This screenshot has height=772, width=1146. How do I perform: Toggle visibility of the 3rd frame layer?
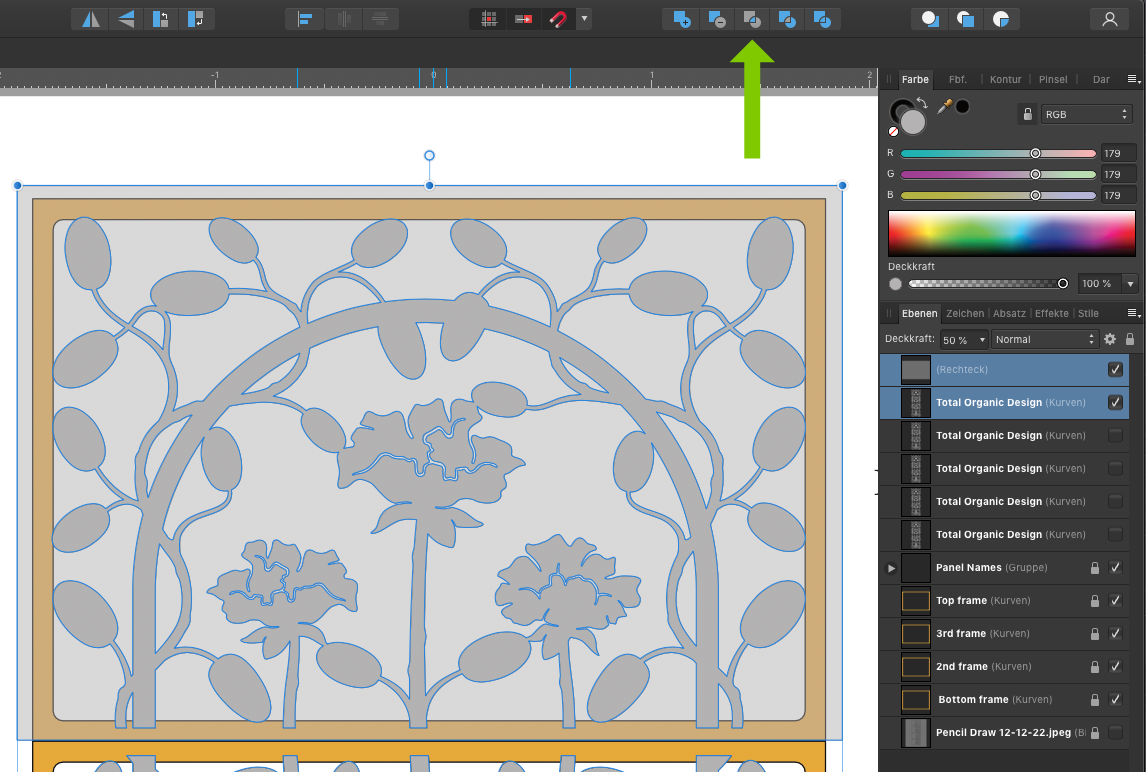[1115, 633]
